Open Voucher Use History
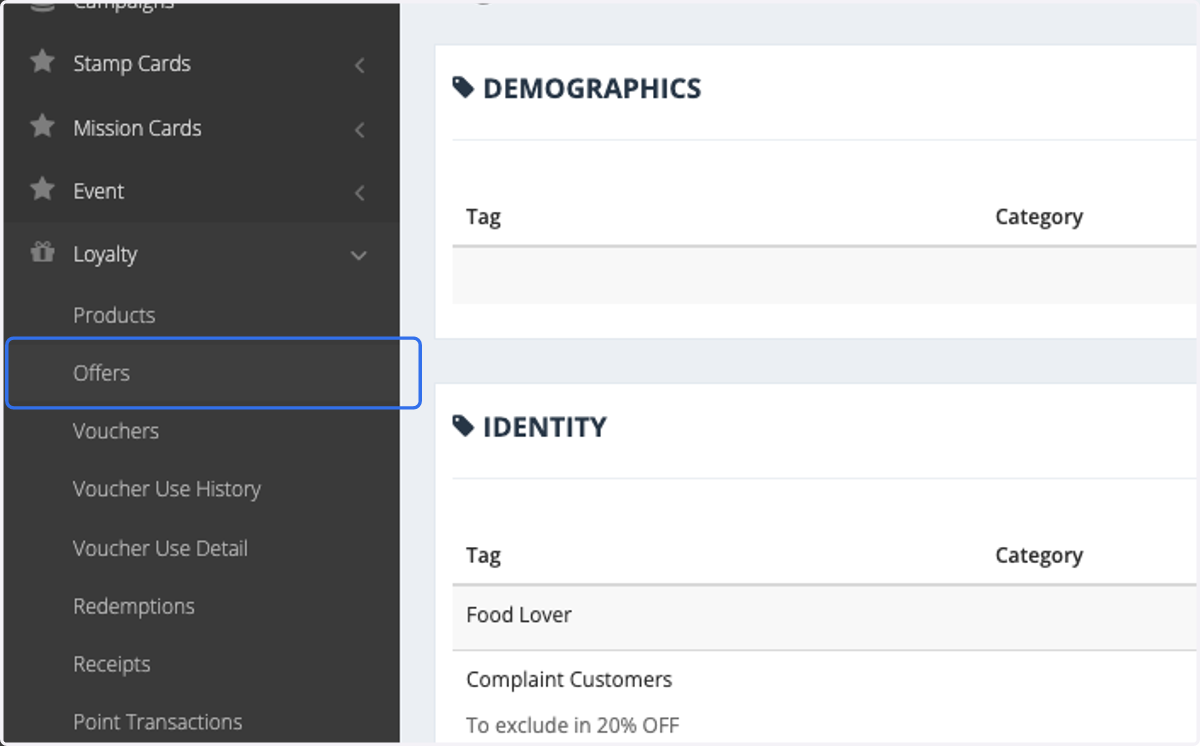The width and height of the screenshot is (1200, 746). click(167, 489)
